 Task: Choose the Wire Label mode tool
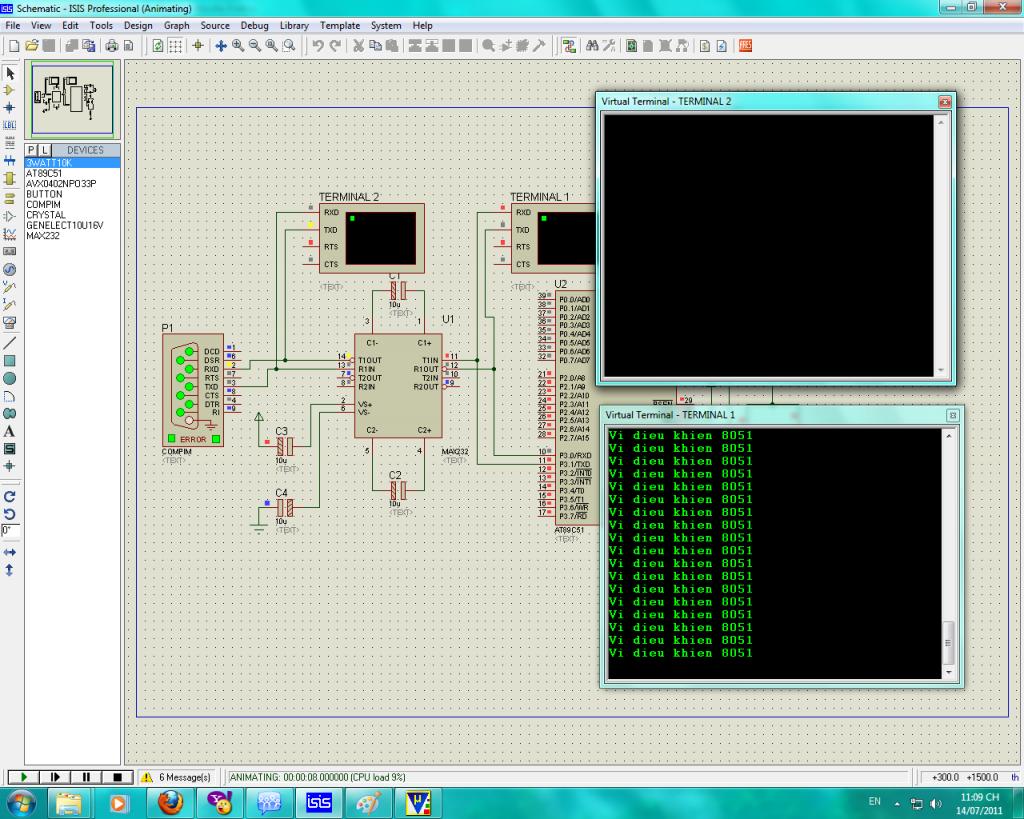(x=10, y=125)
